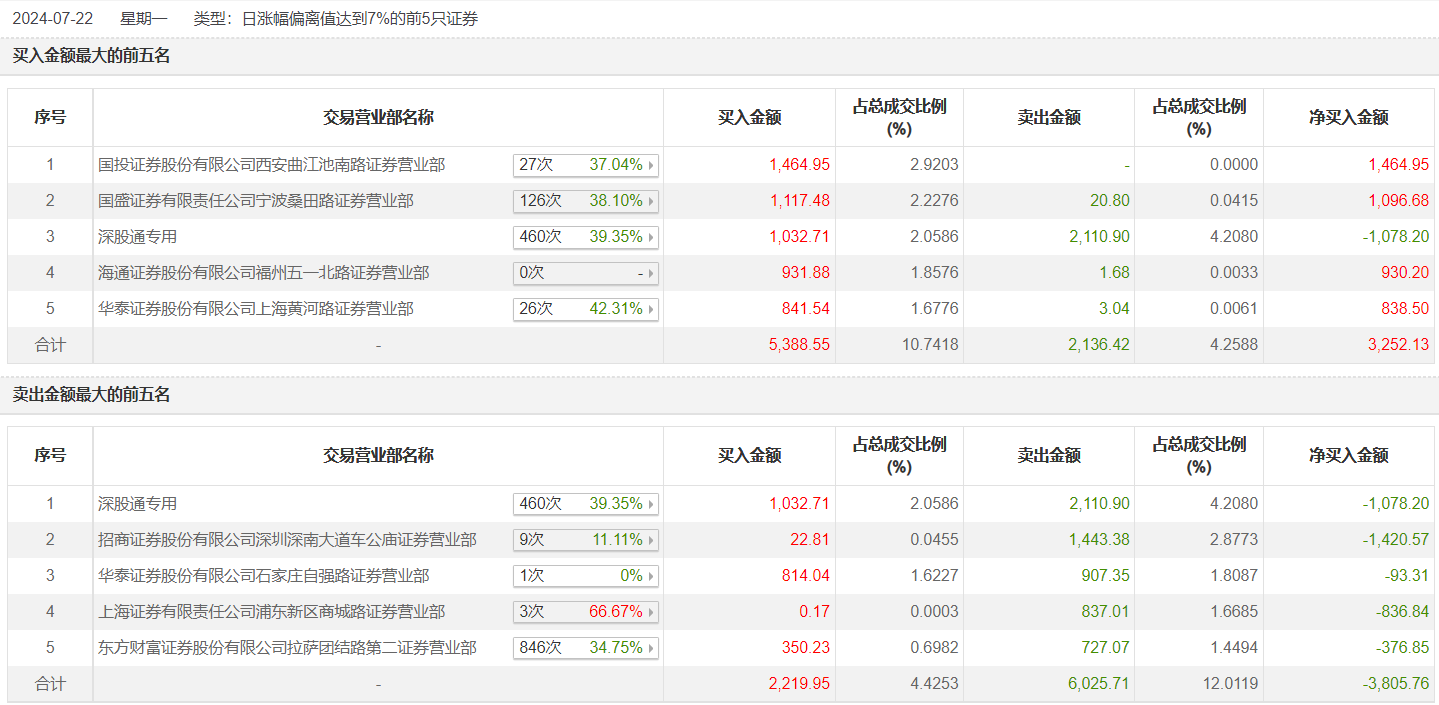Click the date 2024-07-22

tap(53, 18)
